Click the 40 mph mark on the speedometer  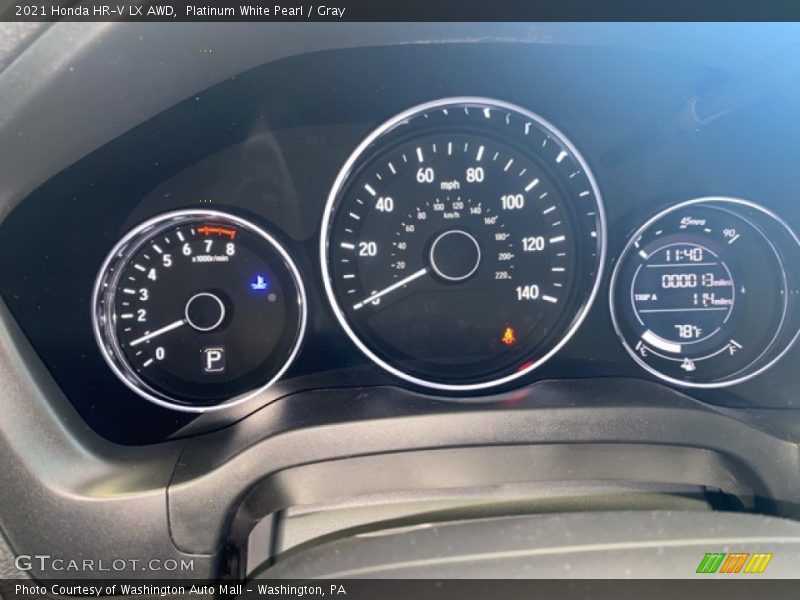pos(384,205)
